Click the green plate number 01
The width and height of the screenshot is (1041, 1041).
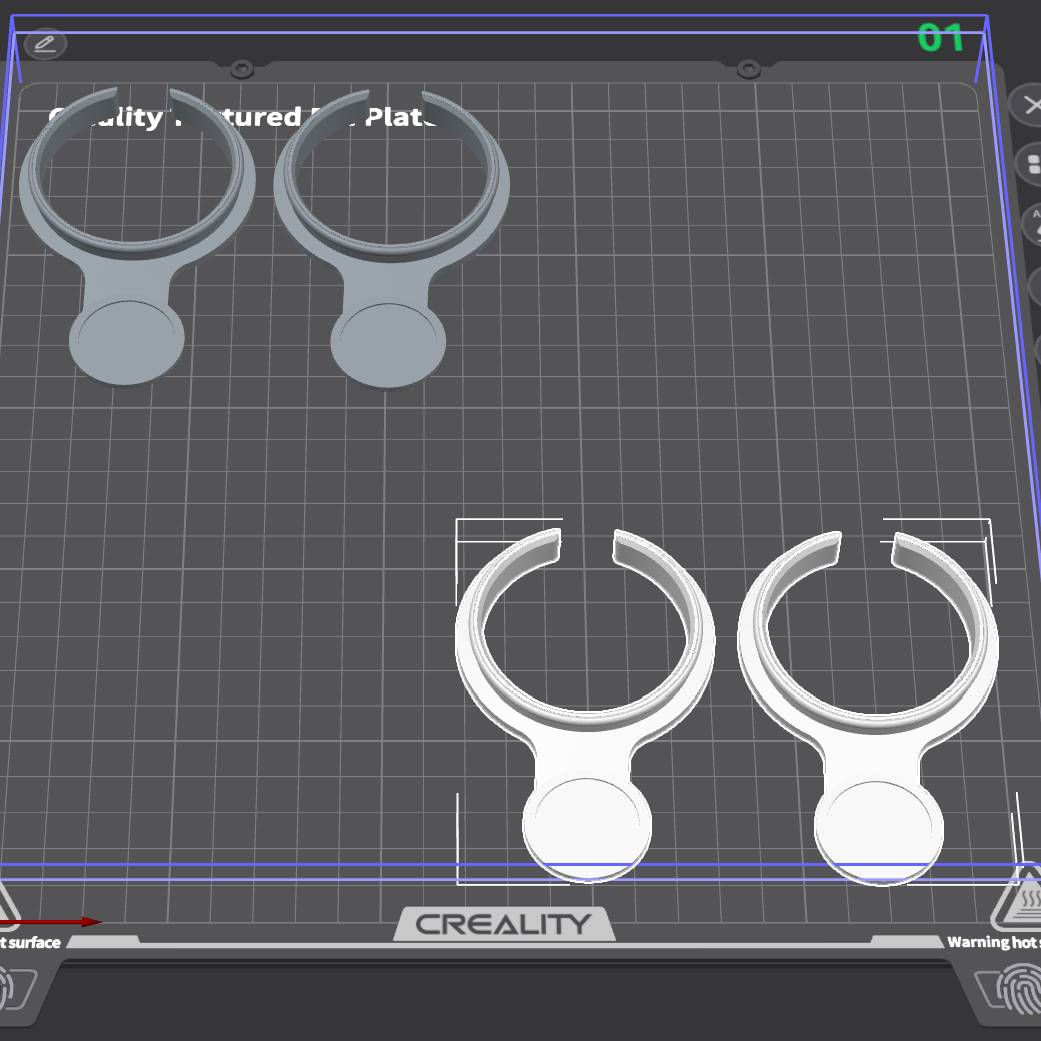(x=940, y=37)
